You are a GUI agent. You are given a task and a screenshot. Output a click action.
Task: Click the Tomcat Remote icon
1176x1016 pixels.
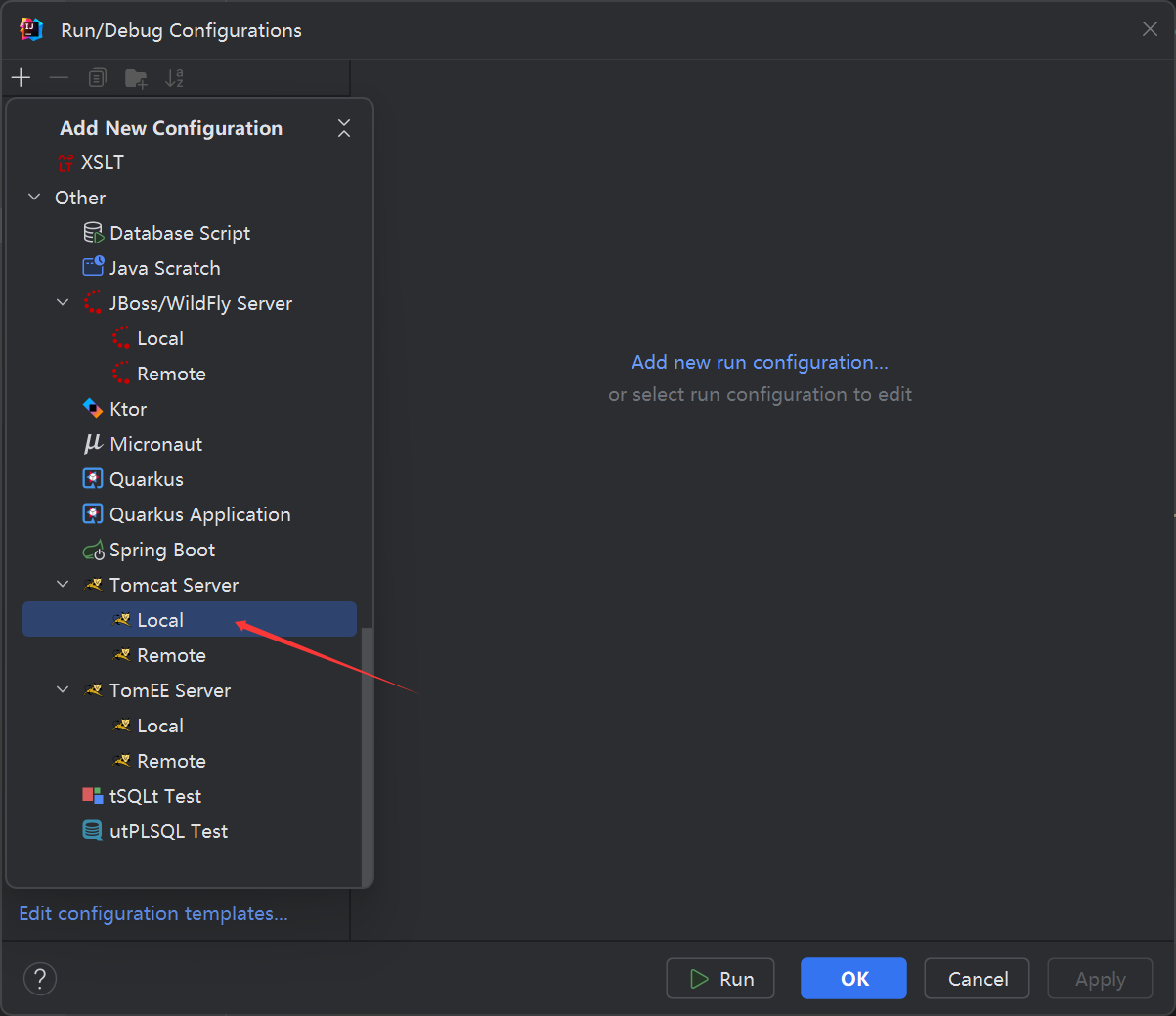[122, 655]
